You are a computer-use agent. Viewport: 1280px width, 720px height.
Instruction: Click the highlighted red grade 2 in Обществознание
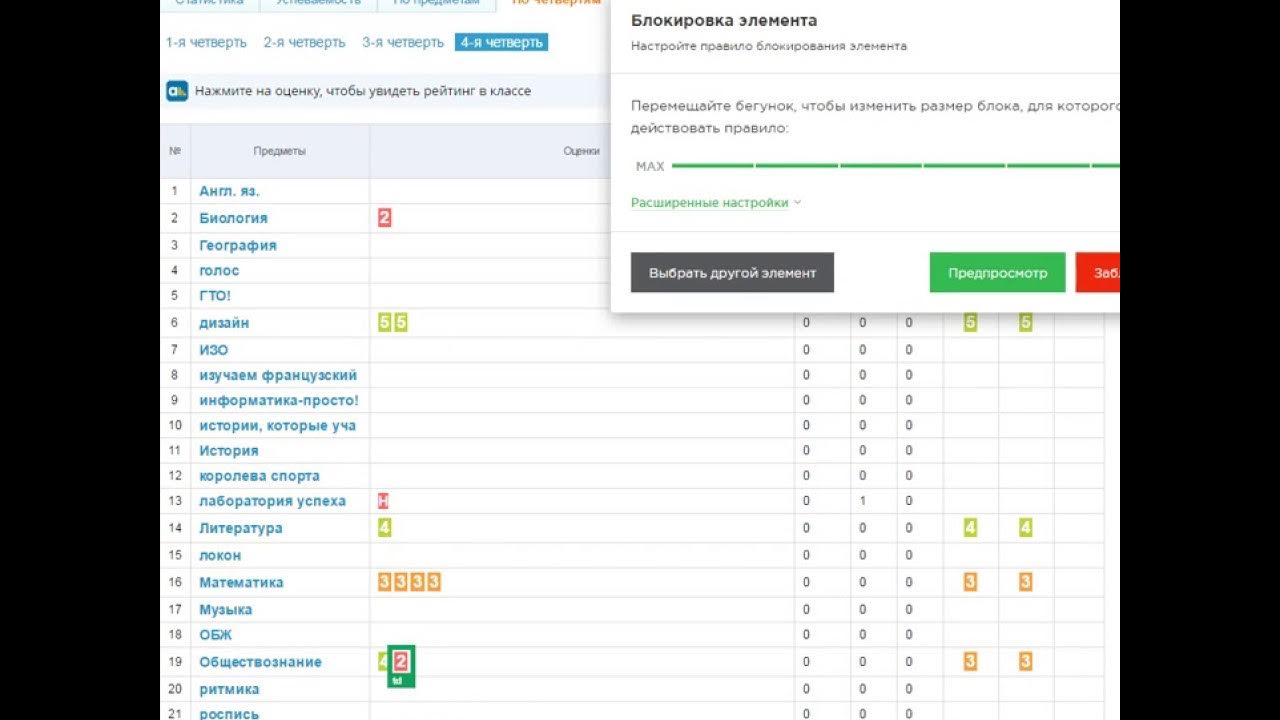tap(400, 661)
